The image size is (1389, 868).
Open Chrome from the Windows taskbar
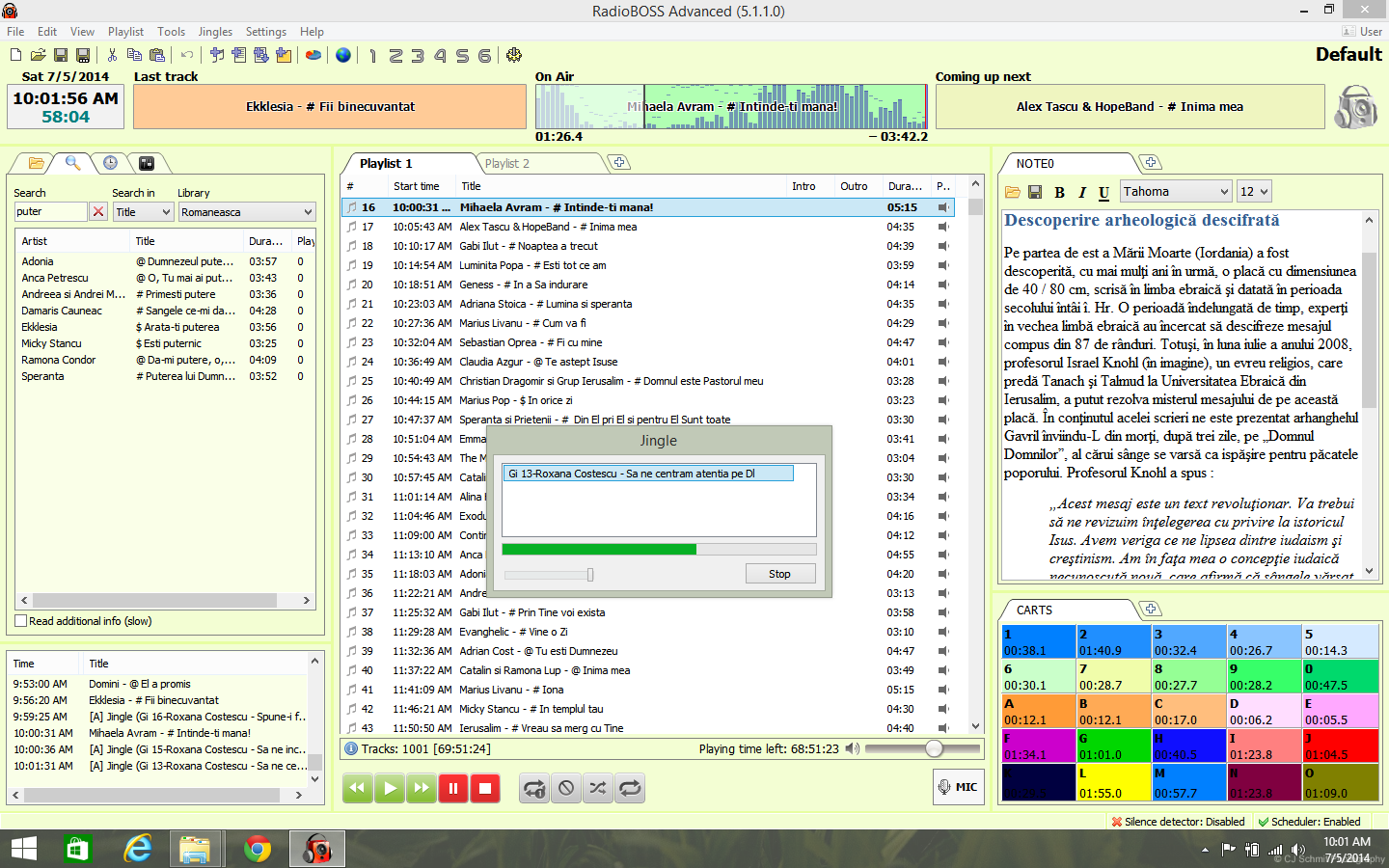click(257, 849)
